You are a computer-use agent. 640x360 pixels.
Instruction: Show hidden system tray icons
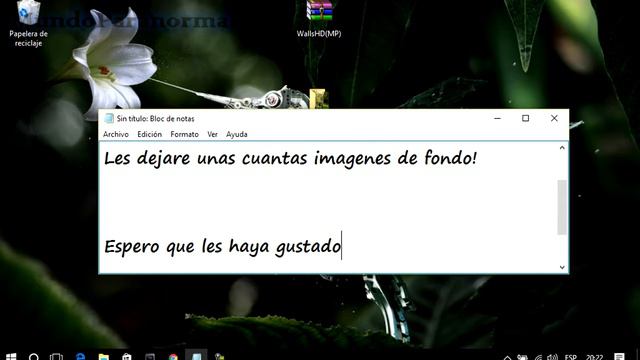[507, 357]
